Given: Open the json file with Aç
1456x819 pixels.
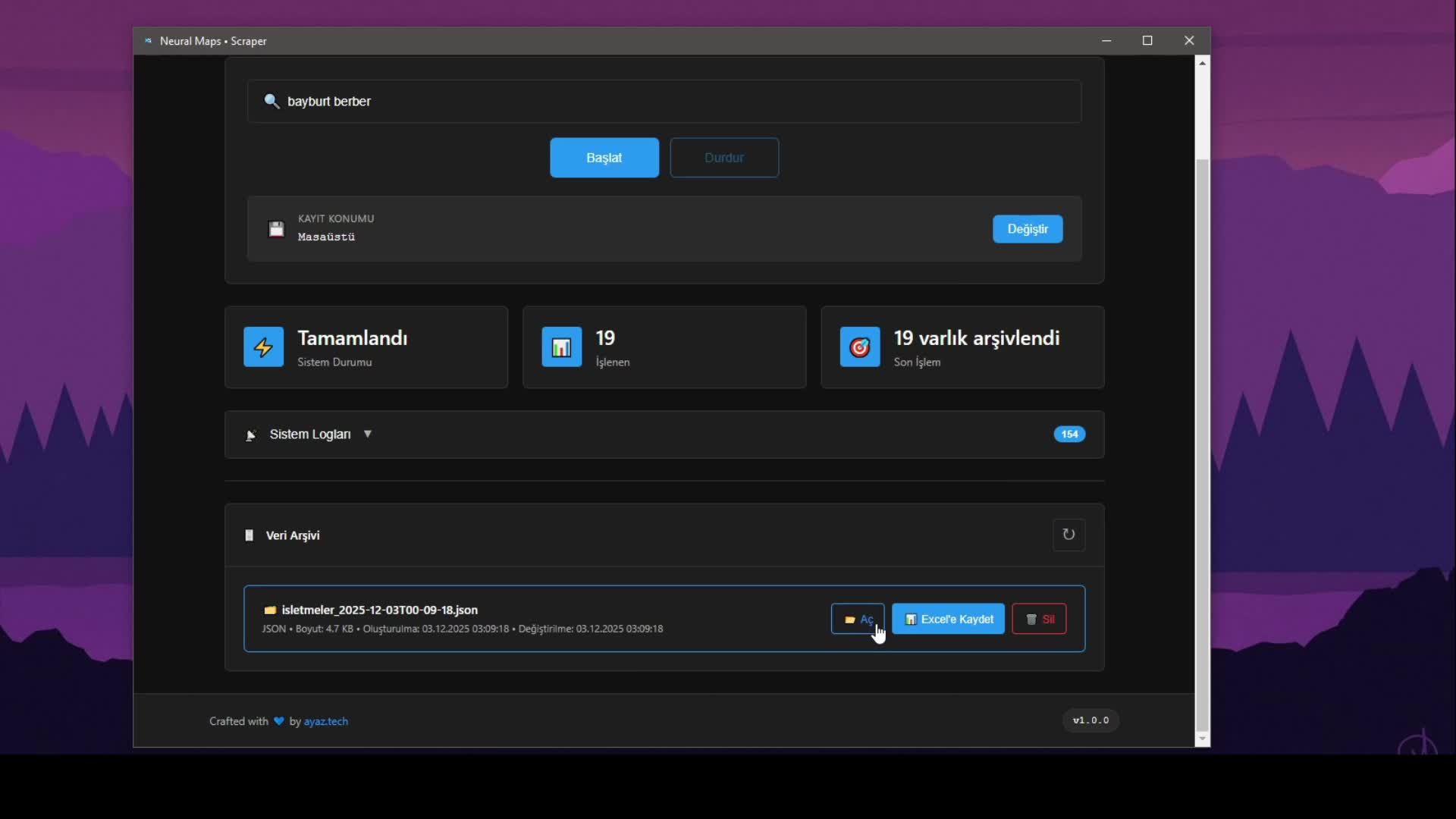Looking at the screenshot, I should 858,619.
